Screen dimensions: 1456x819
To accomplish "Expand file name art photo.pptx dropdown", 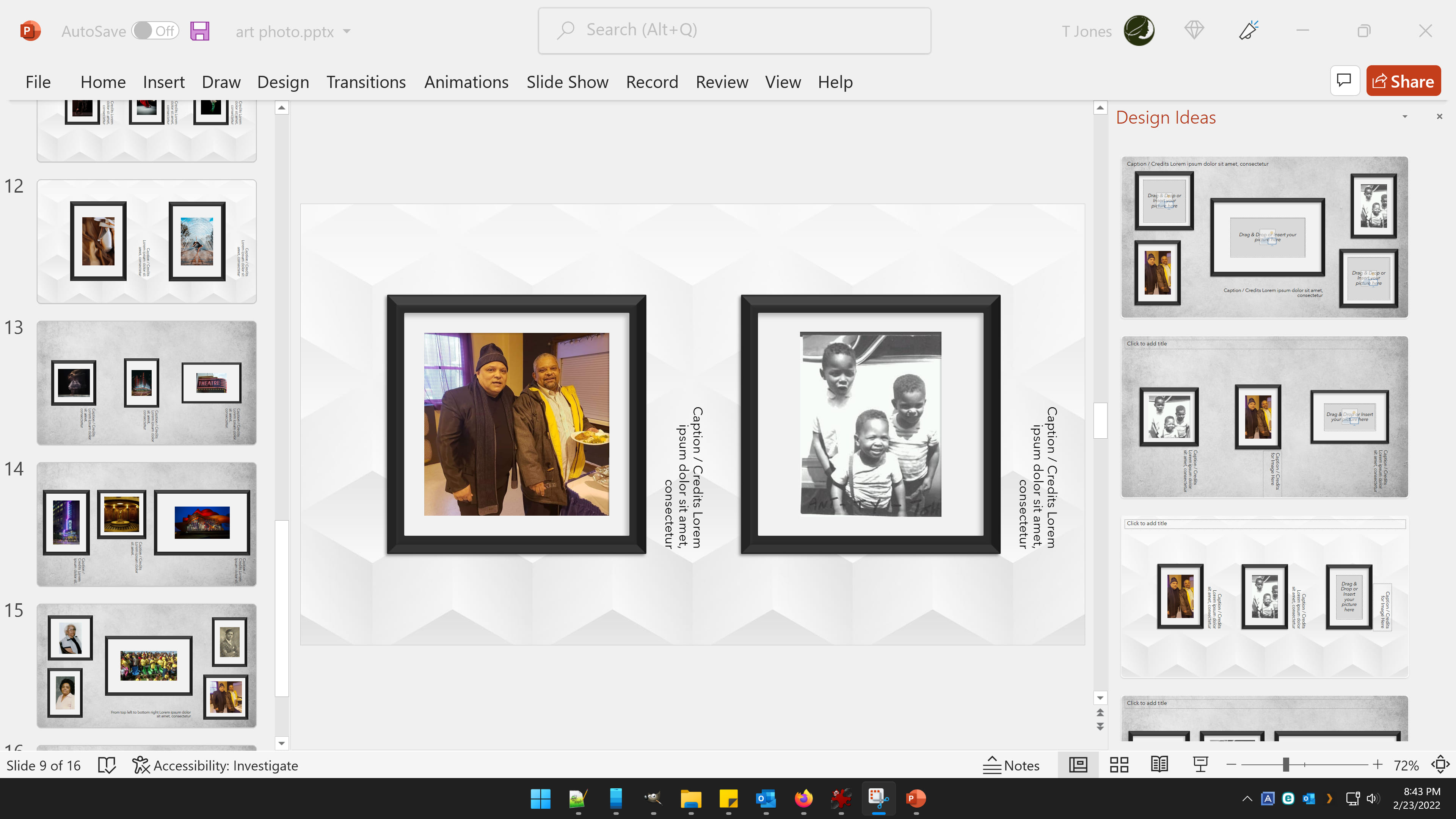I will (x=347, y=31).
